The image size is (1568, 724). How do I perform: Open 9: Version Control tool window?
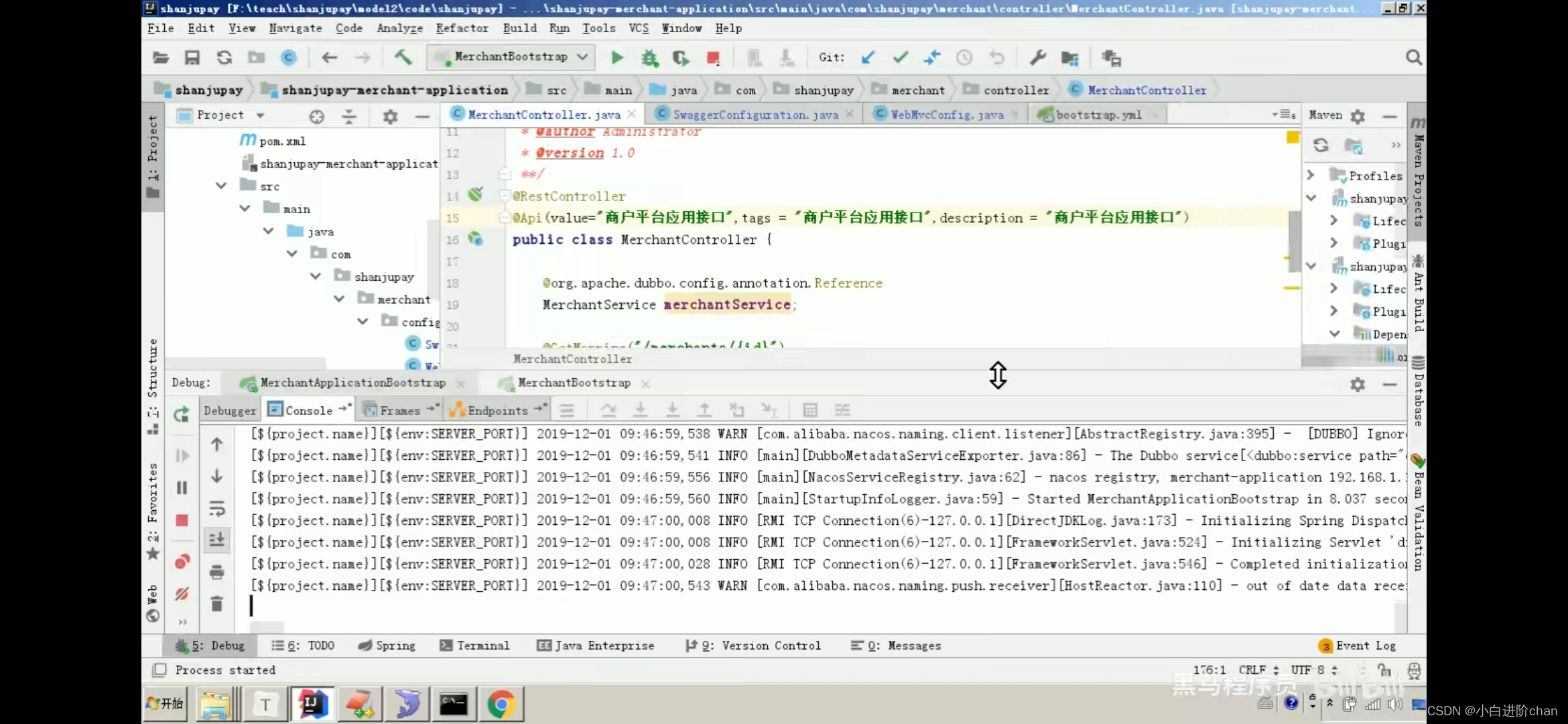click(x=753, y=646)
